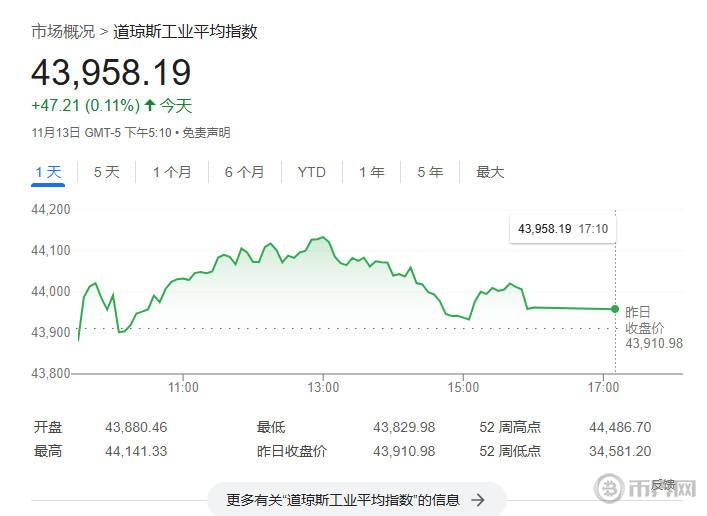Switch to the 1 年 tab
This screenshot has width=707, height=516.
(x=372, y=172)
